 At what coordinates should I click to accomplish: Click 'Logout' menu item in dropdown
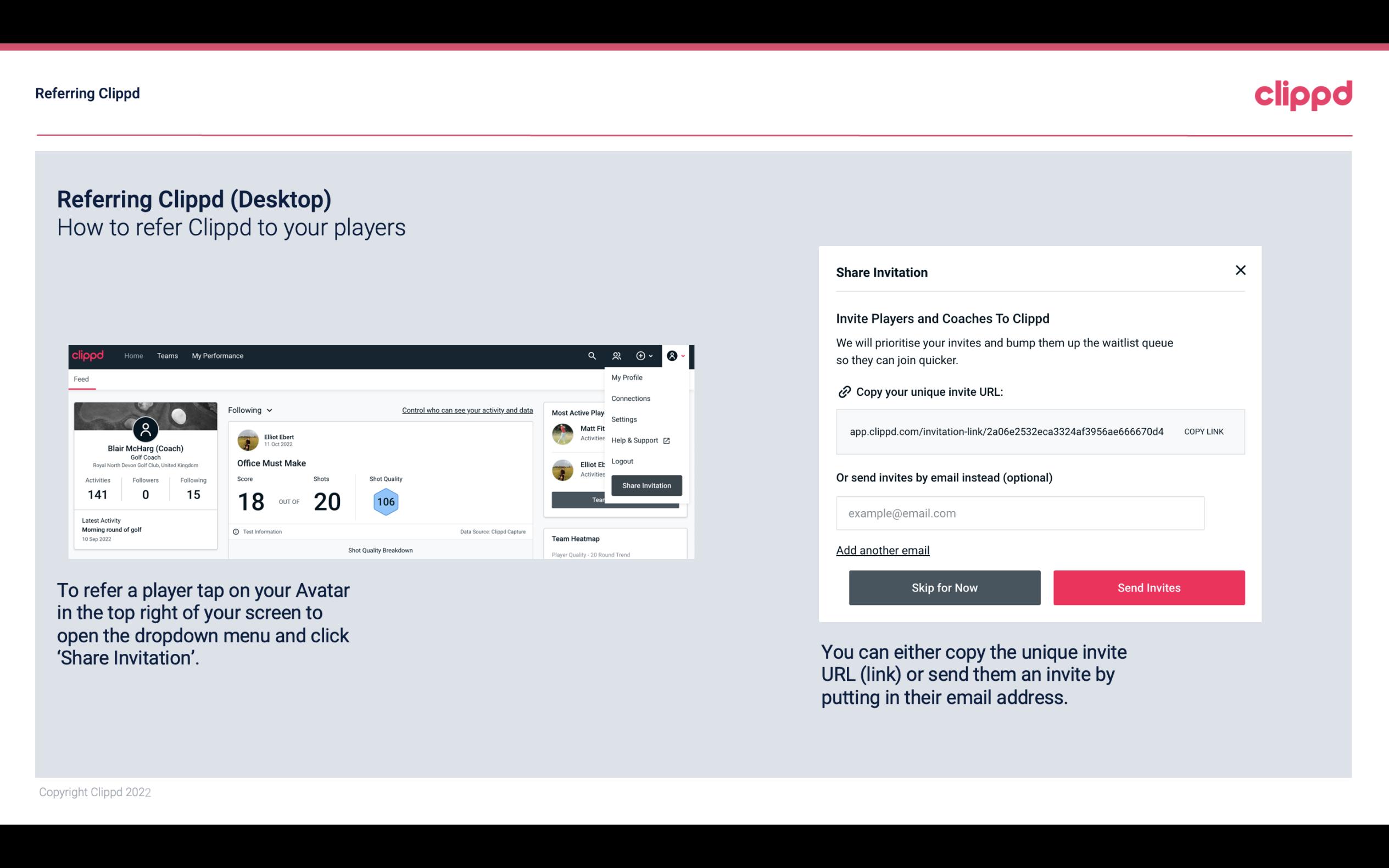[622, 461]
